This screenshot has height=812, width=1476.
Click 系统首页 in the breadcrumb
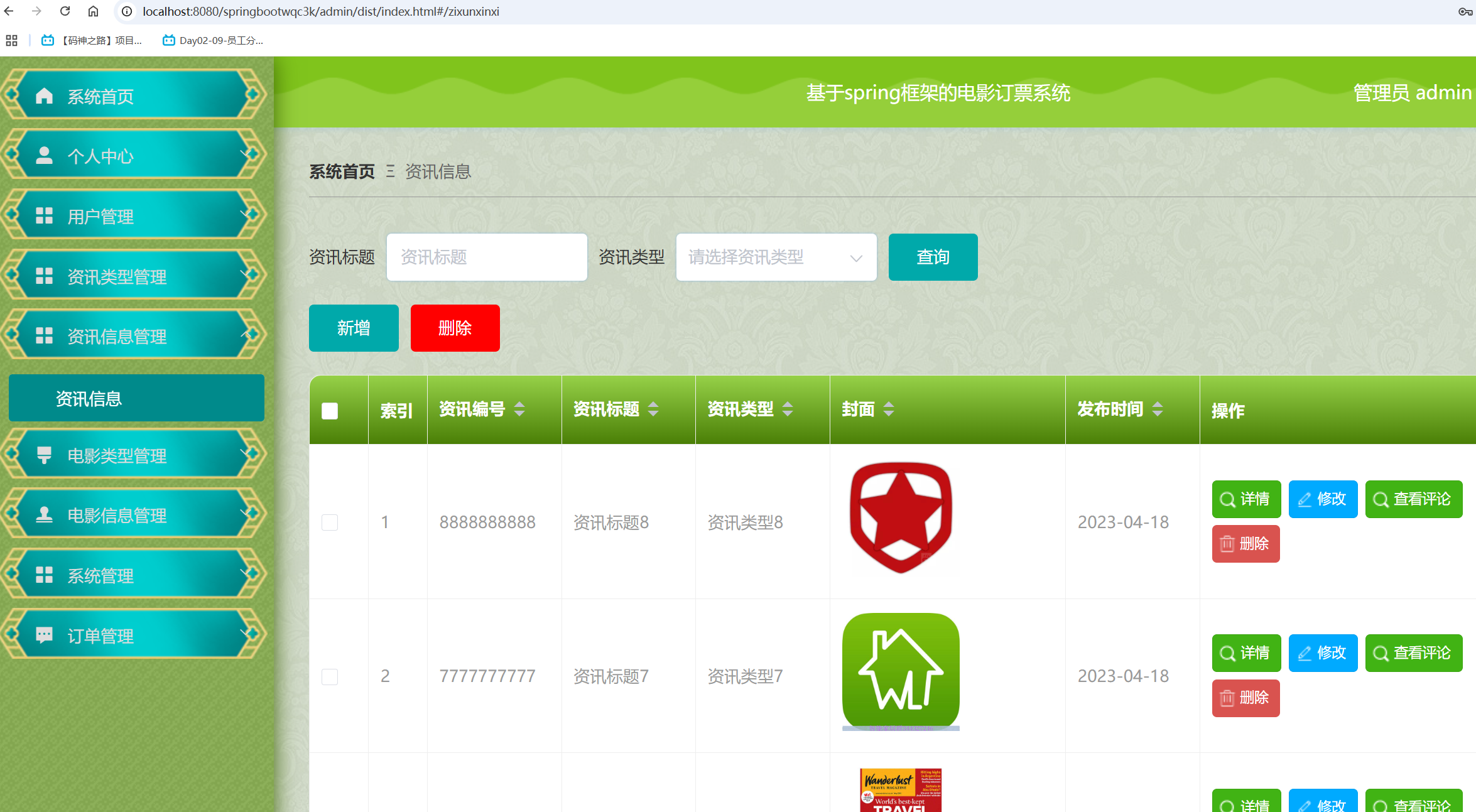(x=342, y=171)
